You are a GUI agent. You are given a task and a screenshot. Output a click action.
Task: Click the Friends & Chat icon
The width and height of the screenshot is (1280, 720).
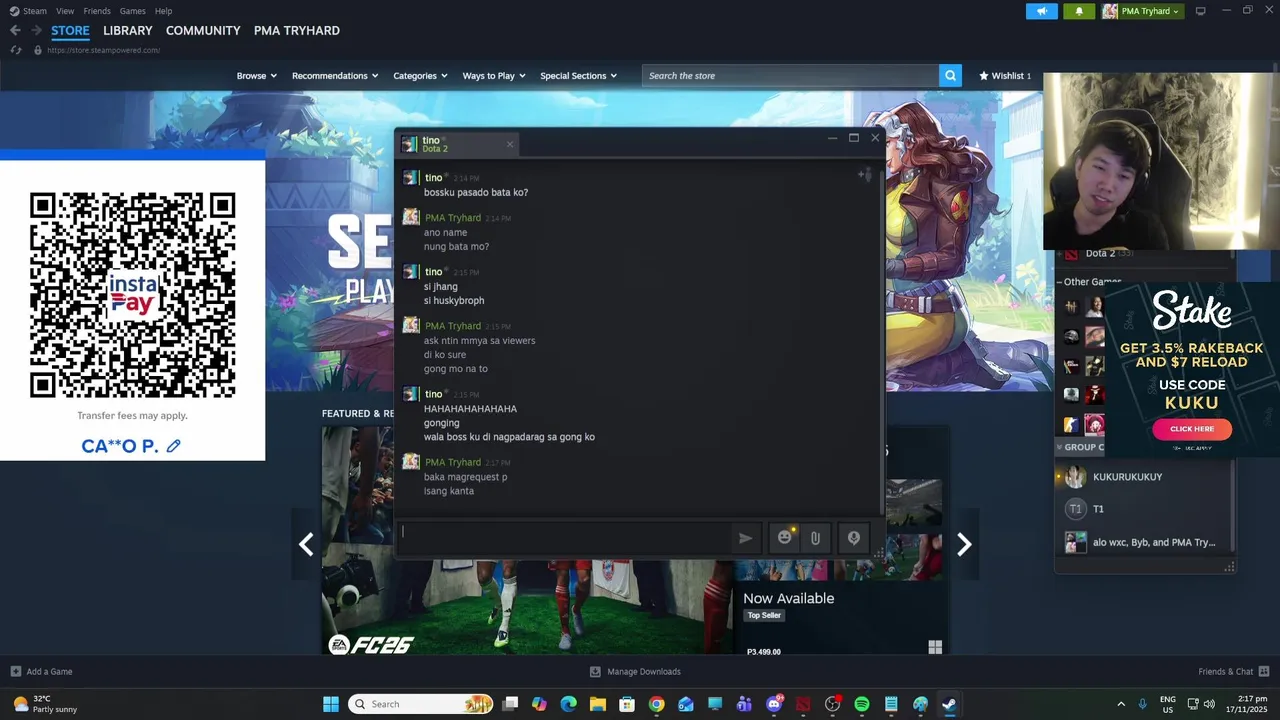1264,671
